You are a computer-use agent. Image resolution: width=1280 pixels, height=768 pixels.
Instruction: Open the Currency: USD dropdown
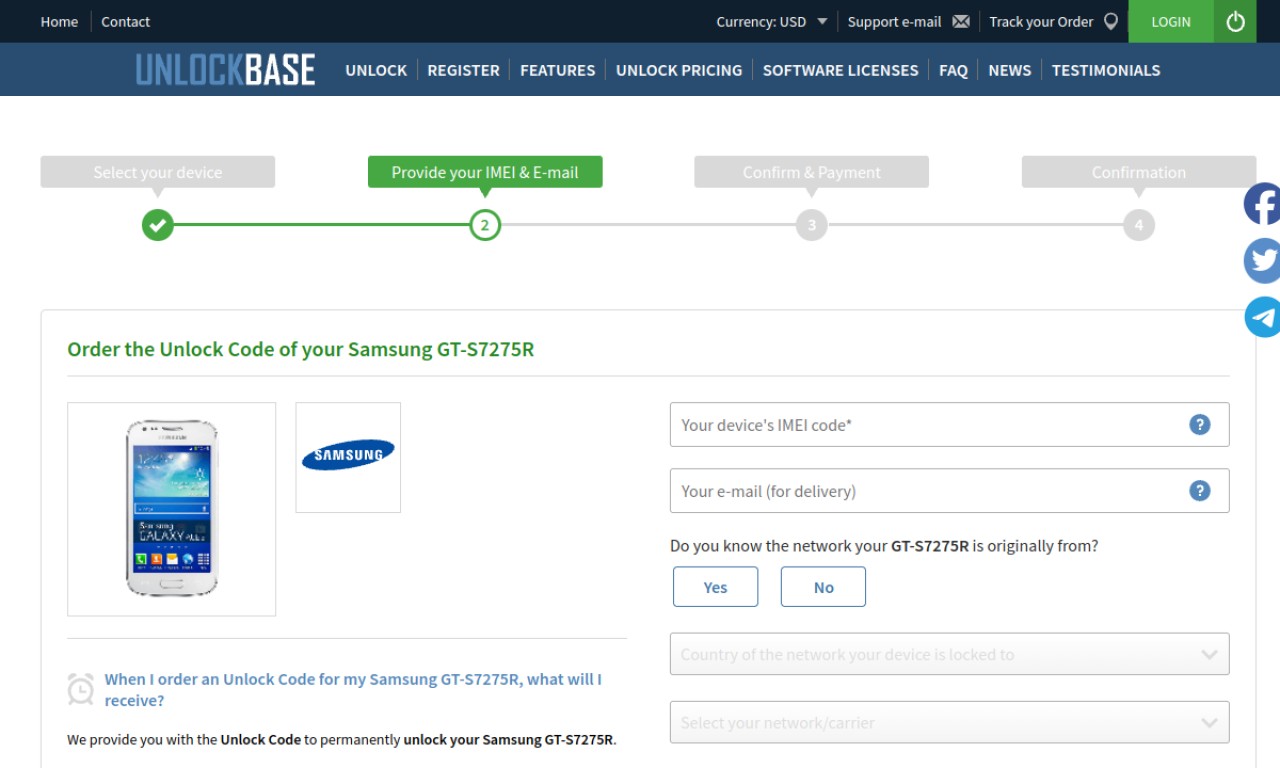(772, 21)
